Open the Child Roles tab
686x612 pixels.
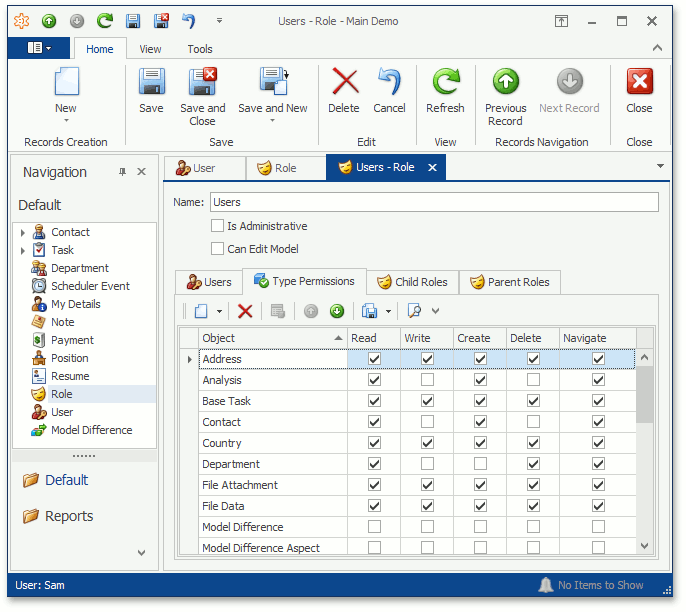(x=412, y=282)
